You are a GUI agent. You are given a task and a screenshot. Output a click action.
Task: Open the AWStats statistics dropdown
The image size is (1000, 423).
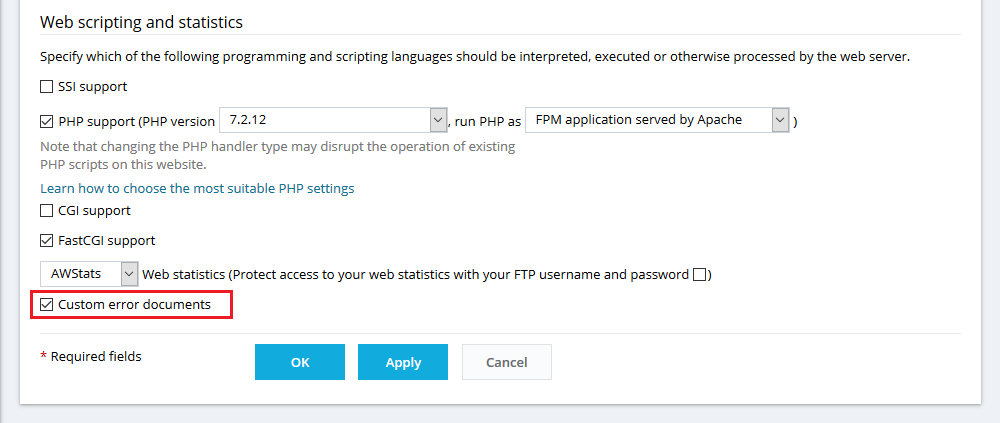click(88, 273)
